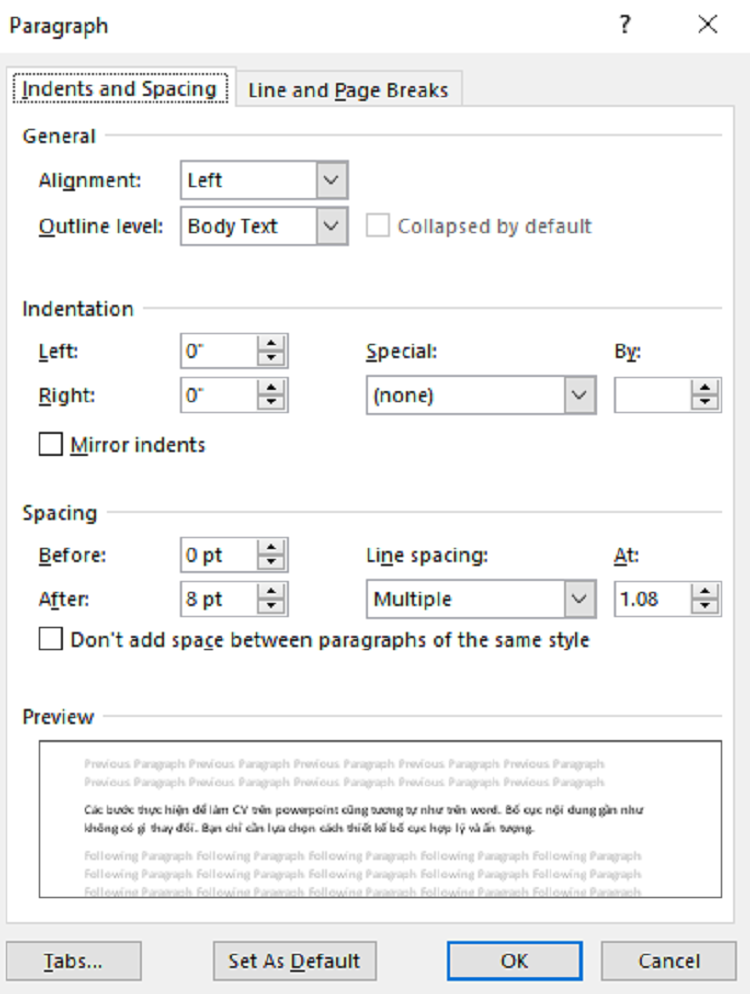Toggle Collapsed by default checkbox
This screenshot has height=994, width=750.
[378, 226]
